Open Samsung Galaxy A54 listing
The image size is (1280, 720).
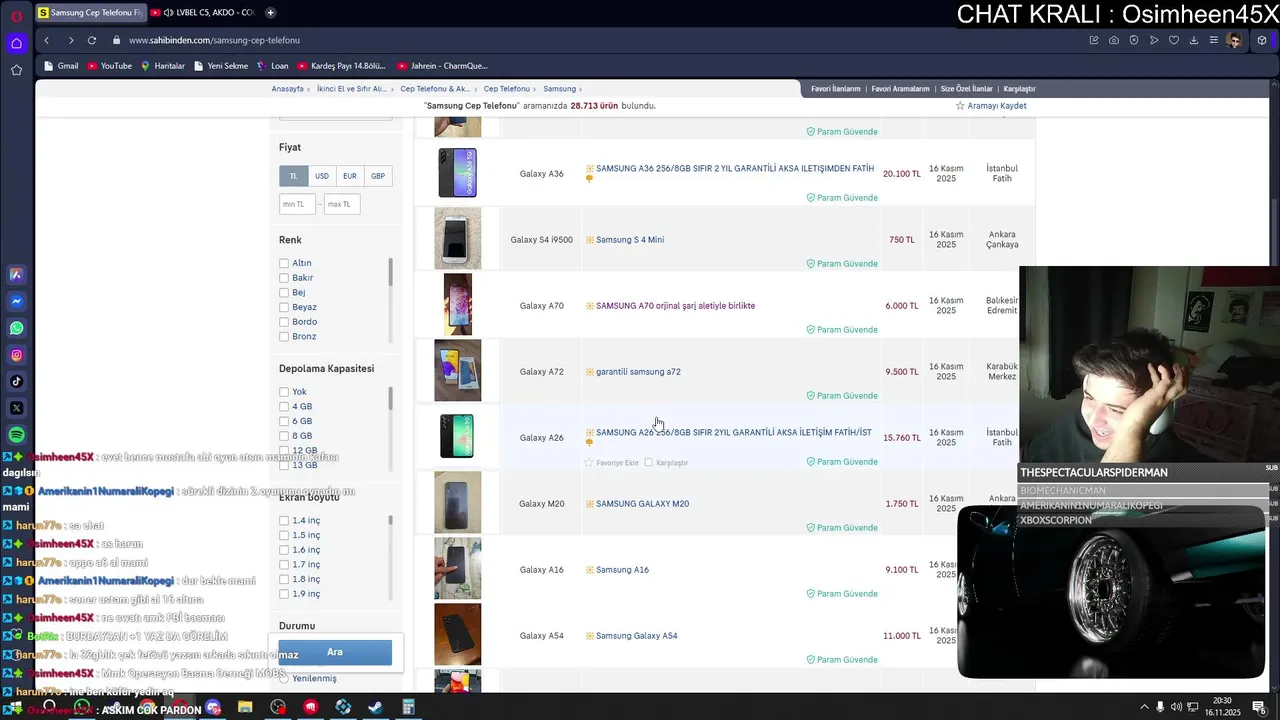[x=636, y=636]
